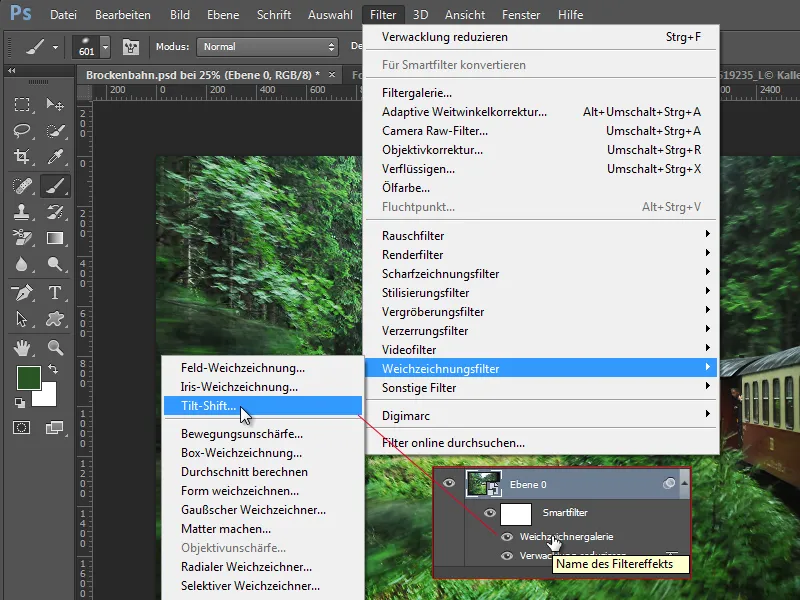The width and height of the screenshot is (800, 600).
Task: Choose Tilt-Shift blur filter
Action: tap(263, 406)
